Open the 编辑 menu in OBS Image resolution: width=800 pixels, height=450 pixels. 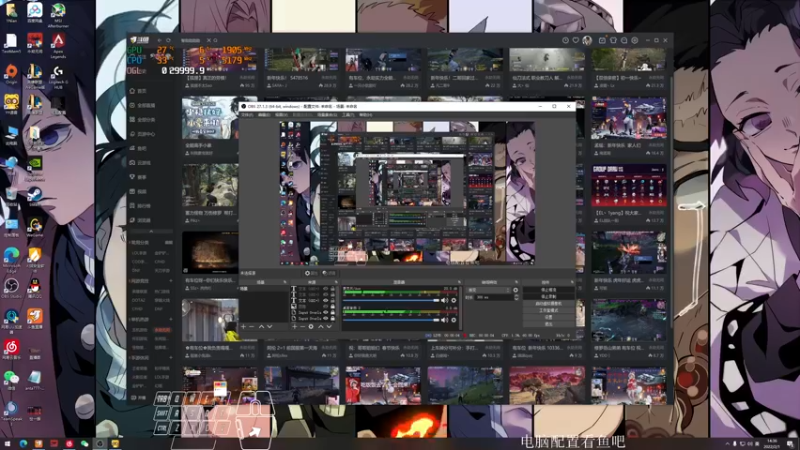coord(264,115)
